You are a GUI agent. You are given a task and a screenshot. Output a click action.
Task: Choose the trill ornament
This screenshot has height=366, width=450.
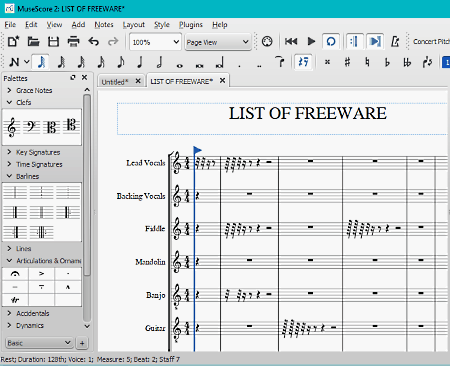click(x=15, y=300)
